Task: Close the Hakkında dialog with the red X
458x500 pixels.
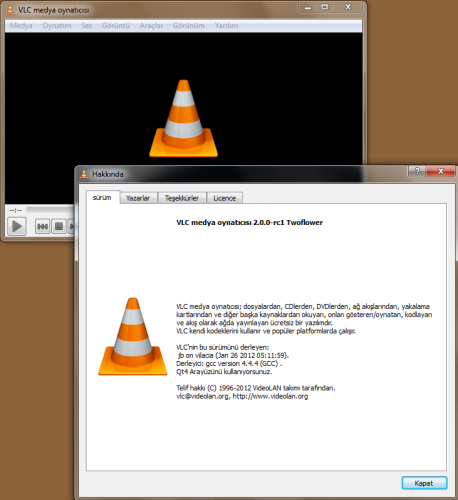Action: click(x=440, y=171)
